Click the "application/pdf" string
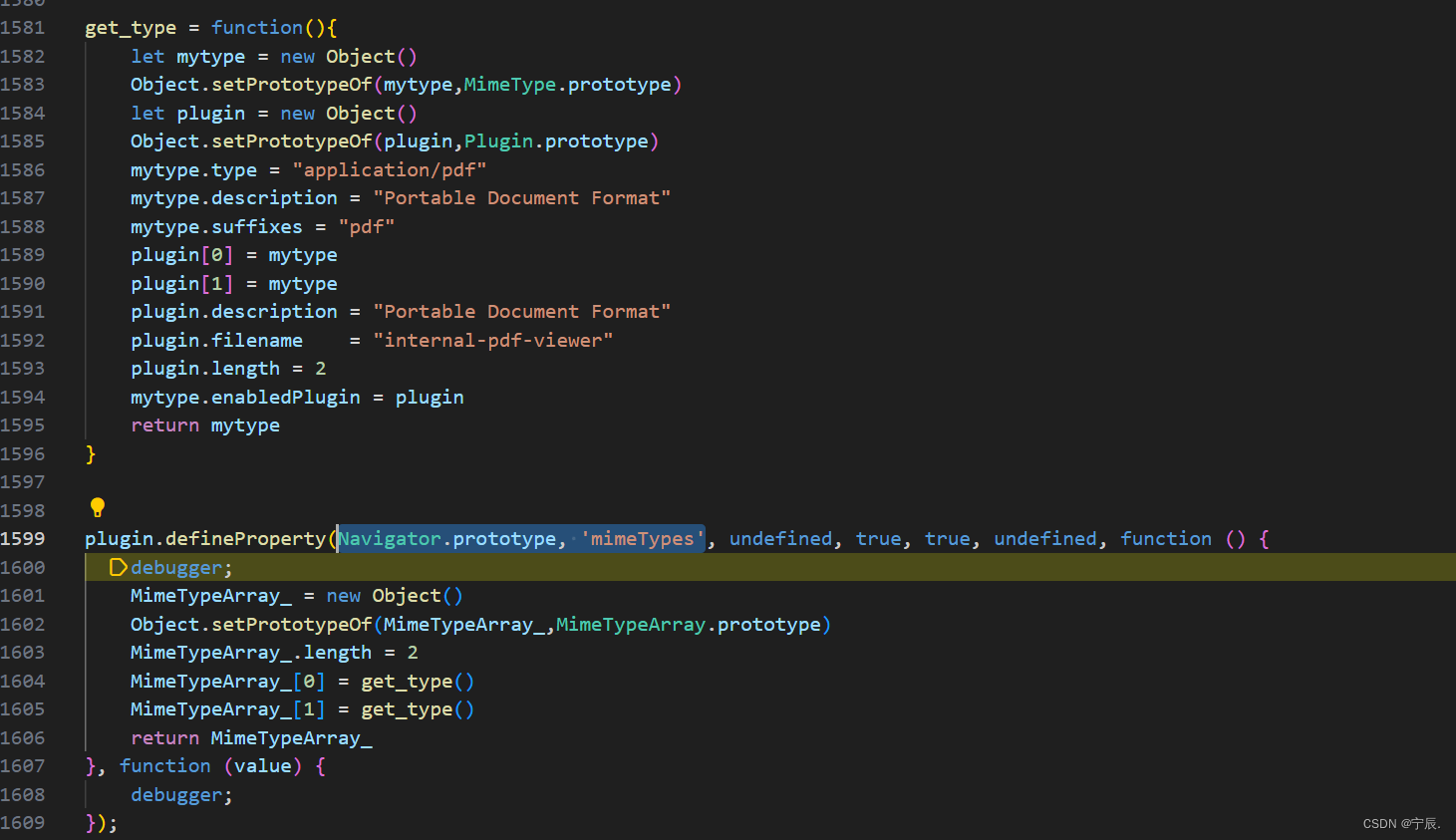 pyautogui.click(x=390, y=170)
